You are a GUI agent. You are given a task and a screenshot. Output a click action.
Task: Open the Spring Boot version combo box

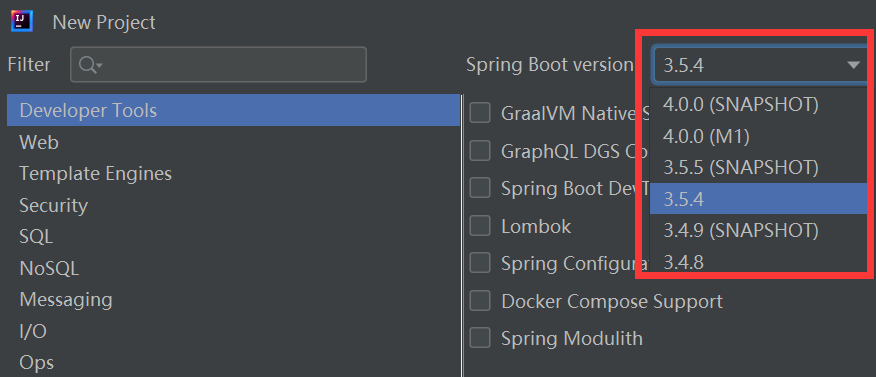coord(760,65)
